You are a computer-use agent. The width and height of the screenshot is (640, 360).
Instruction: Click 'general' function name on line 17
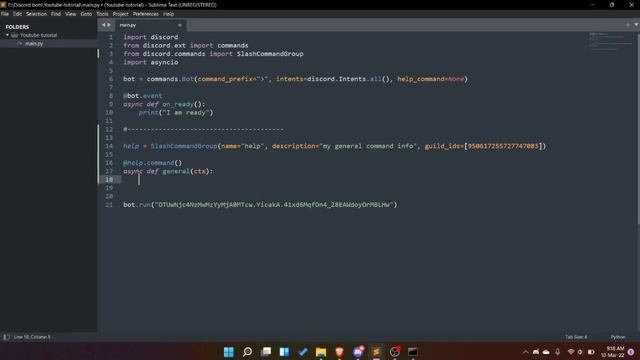176,171
